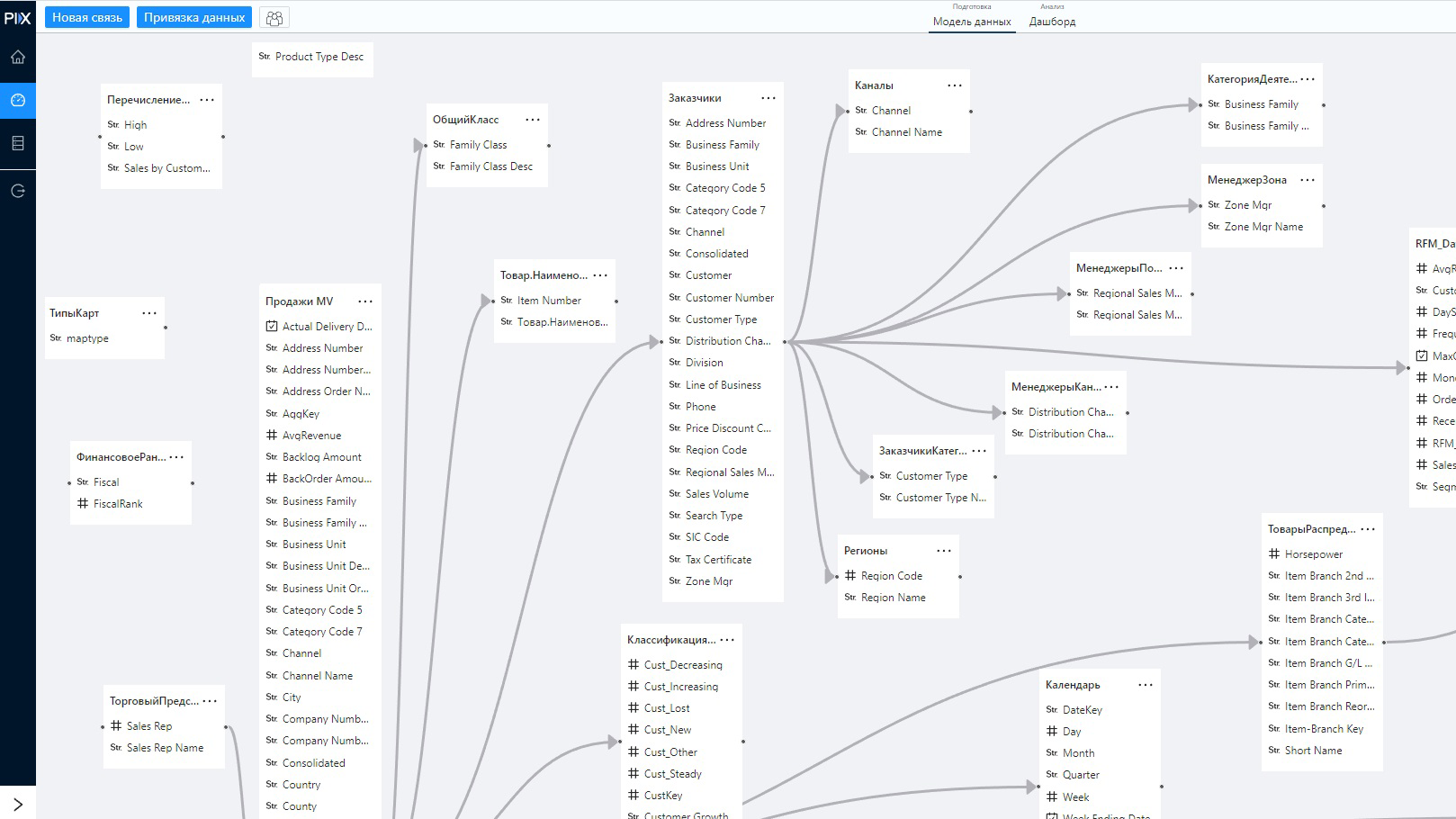Open options menu of Каналы table
The image size is (1456, 819).
pyautogui.click(x=955, y=85)
